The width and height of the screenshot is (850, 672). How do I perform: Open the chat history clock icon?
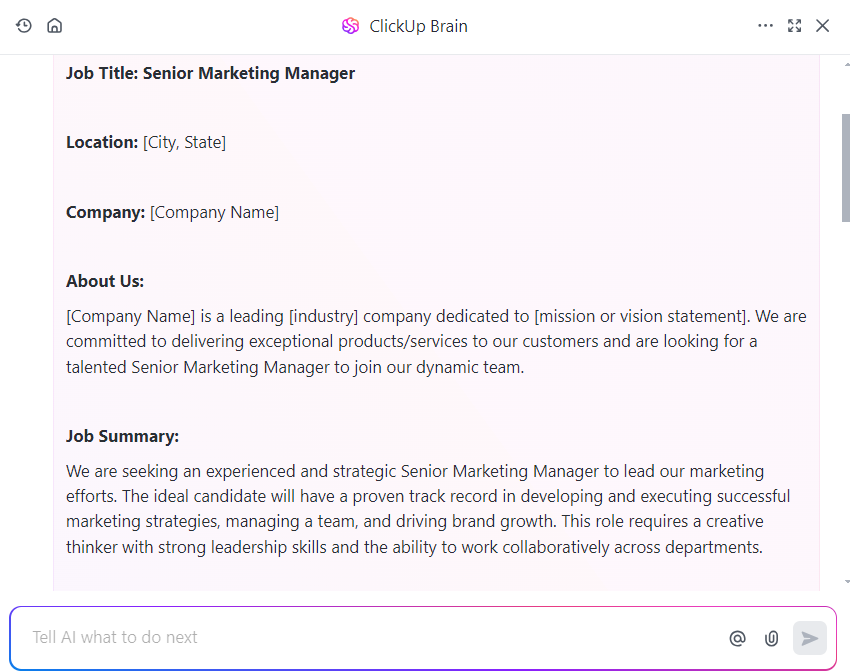click(23, 25)
